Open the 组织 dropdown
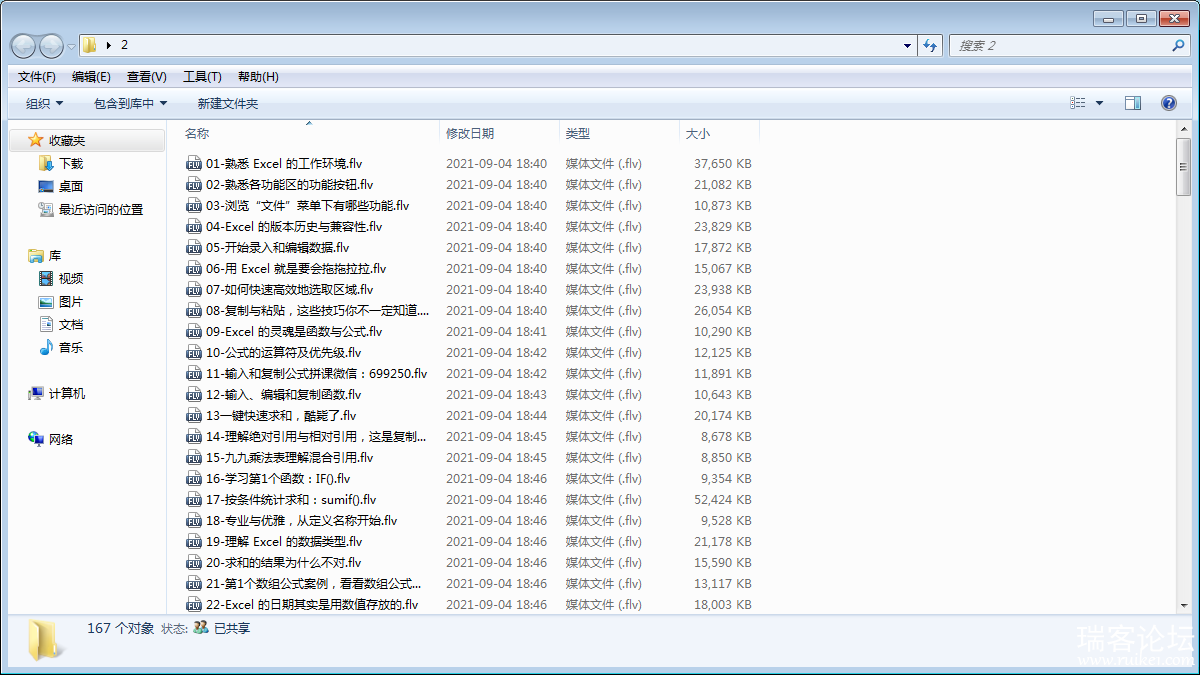 44,104
